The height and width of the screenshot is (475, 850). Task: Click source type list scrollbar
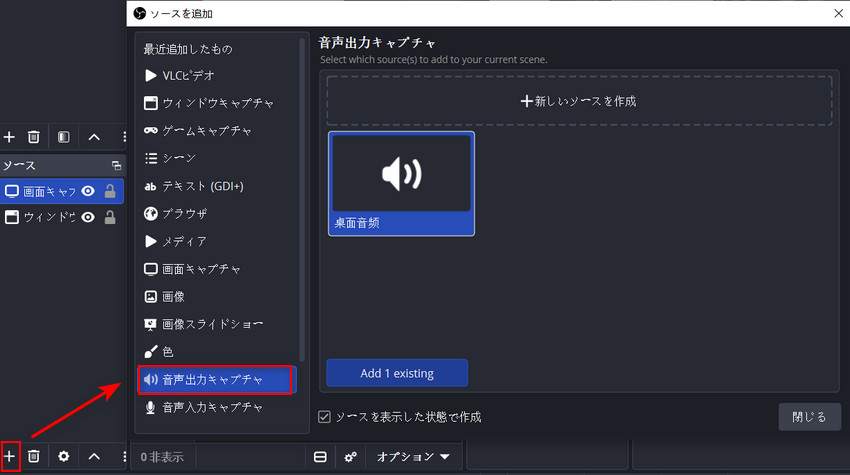[302, 200]
